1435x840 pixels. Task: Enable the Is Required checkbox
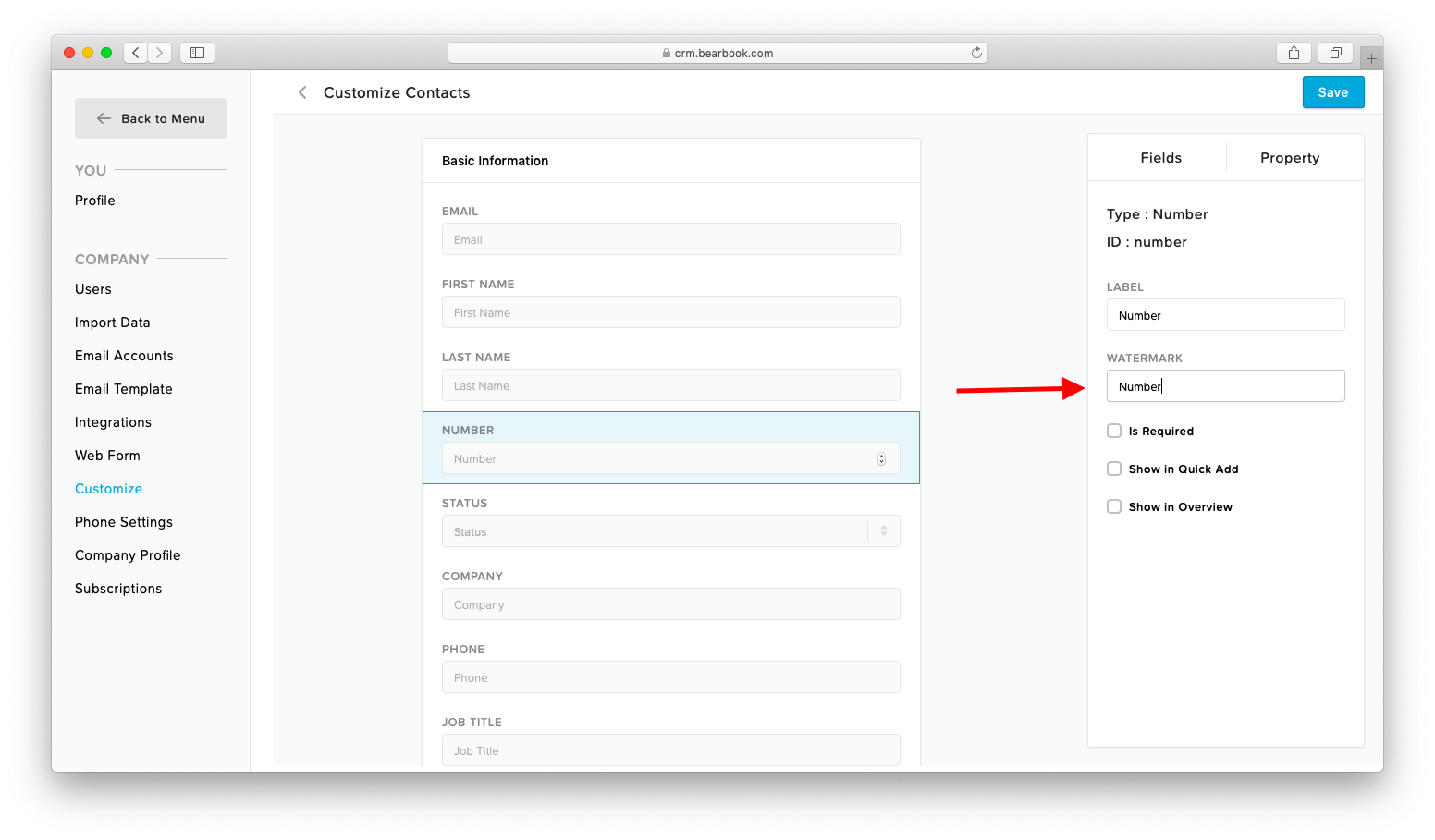click(1114, 431)
